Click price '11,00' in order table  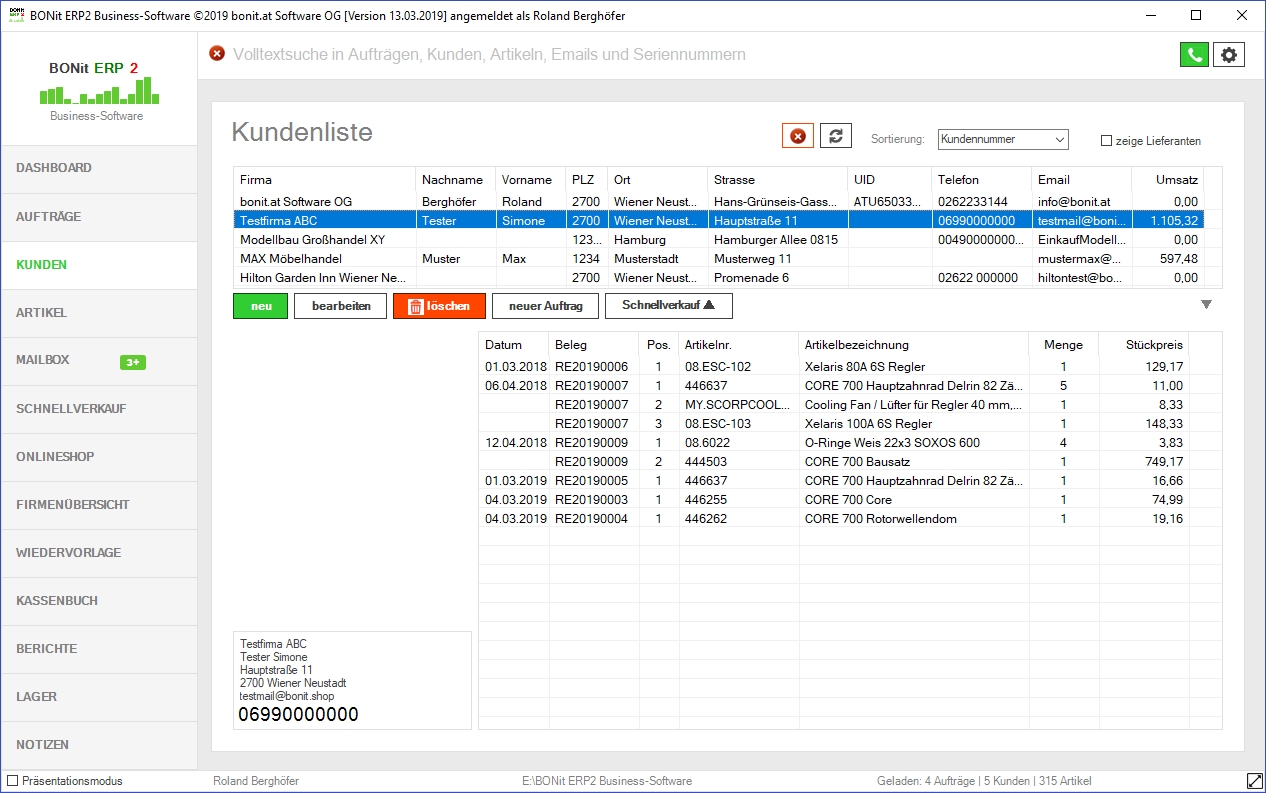[x=1167, y=386]
